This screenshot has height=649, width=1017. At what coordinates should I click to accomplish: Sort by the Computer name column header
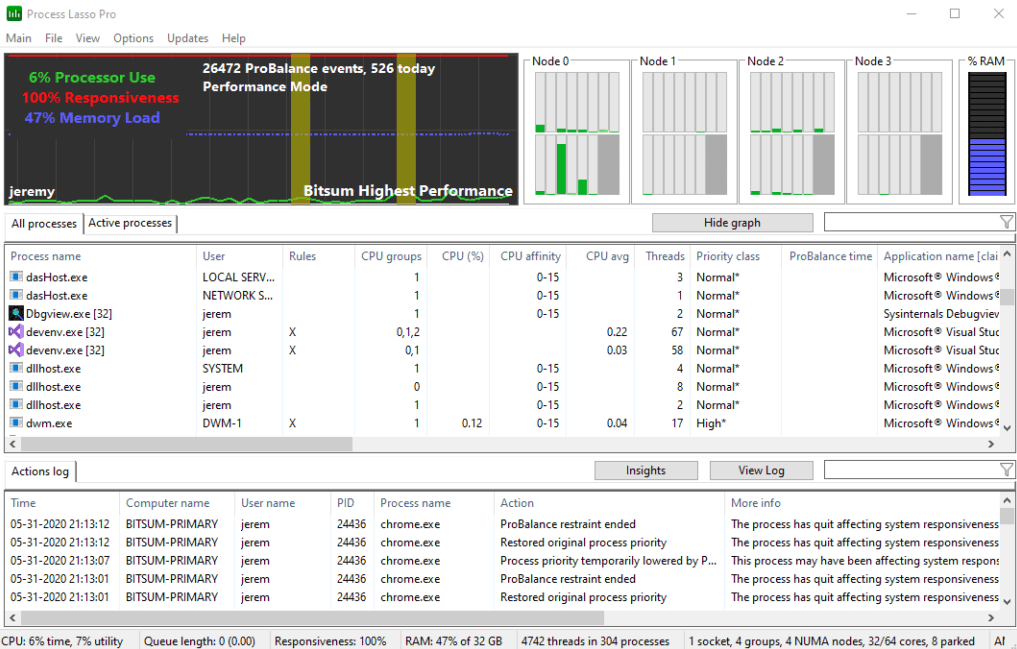(x=177, y=503)
